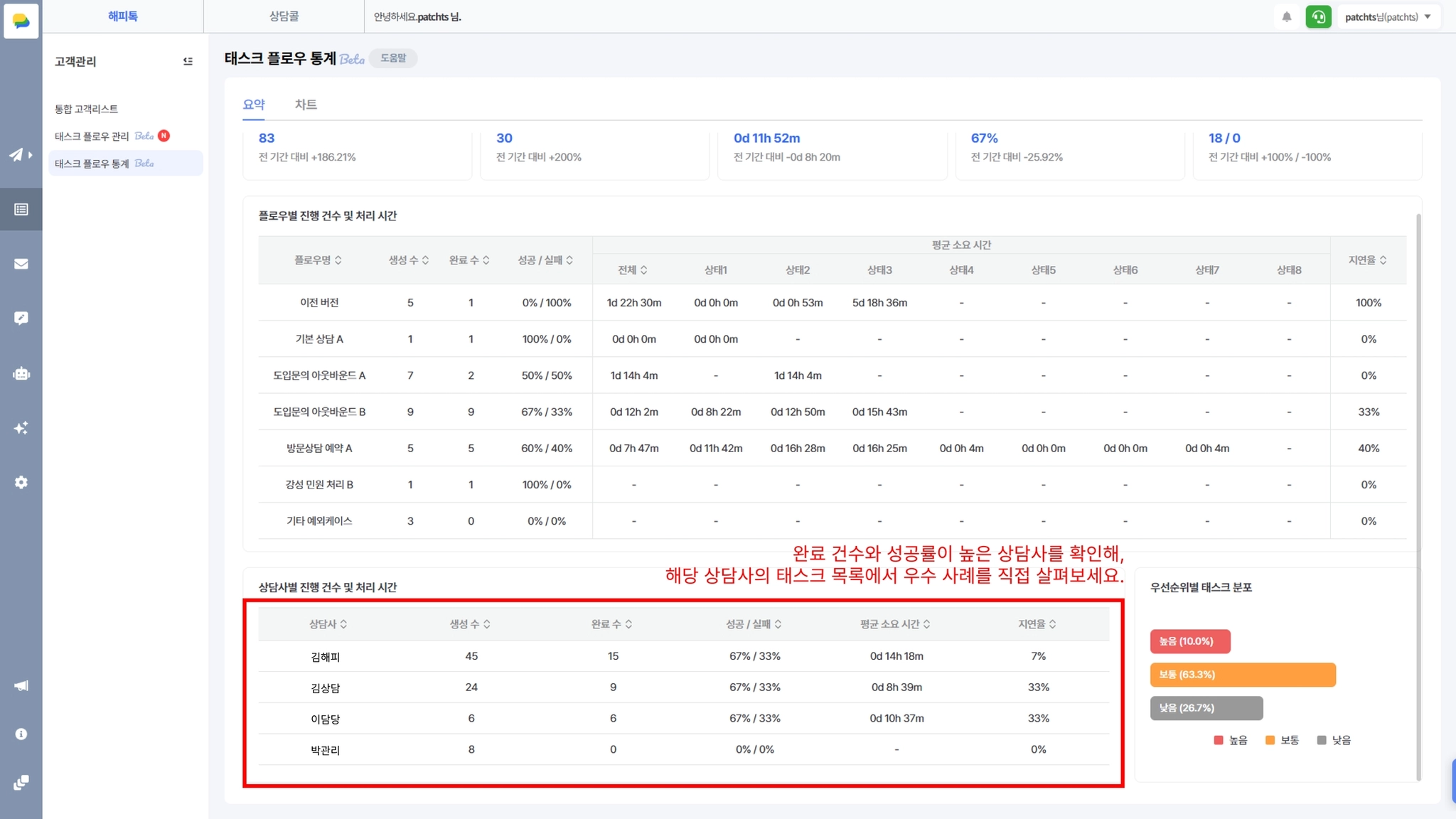Open the customer list icon in sidebar
Image resolution: width=1456 pixels, height=819 pixels.
[x=21, y=209]
